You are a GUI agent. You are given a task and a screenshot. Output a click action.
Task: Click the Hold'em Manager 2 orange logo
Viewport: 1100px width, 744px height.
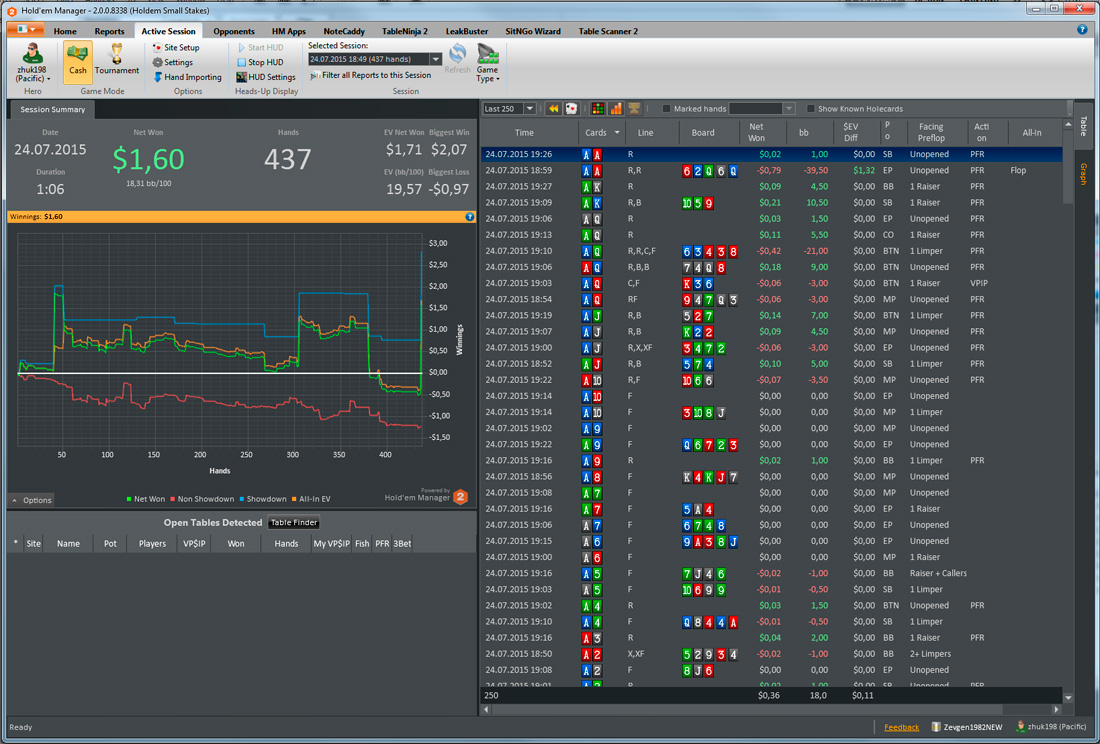(460, 497)
